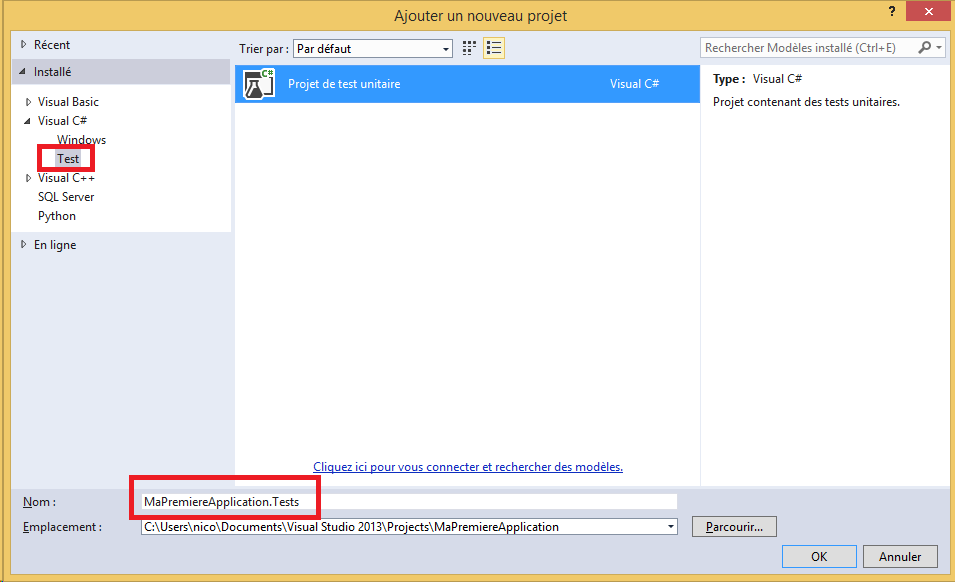Expand the En ligne section
Image resolution: width=955 pixels, height=582 pixels.
coord(24,245)
